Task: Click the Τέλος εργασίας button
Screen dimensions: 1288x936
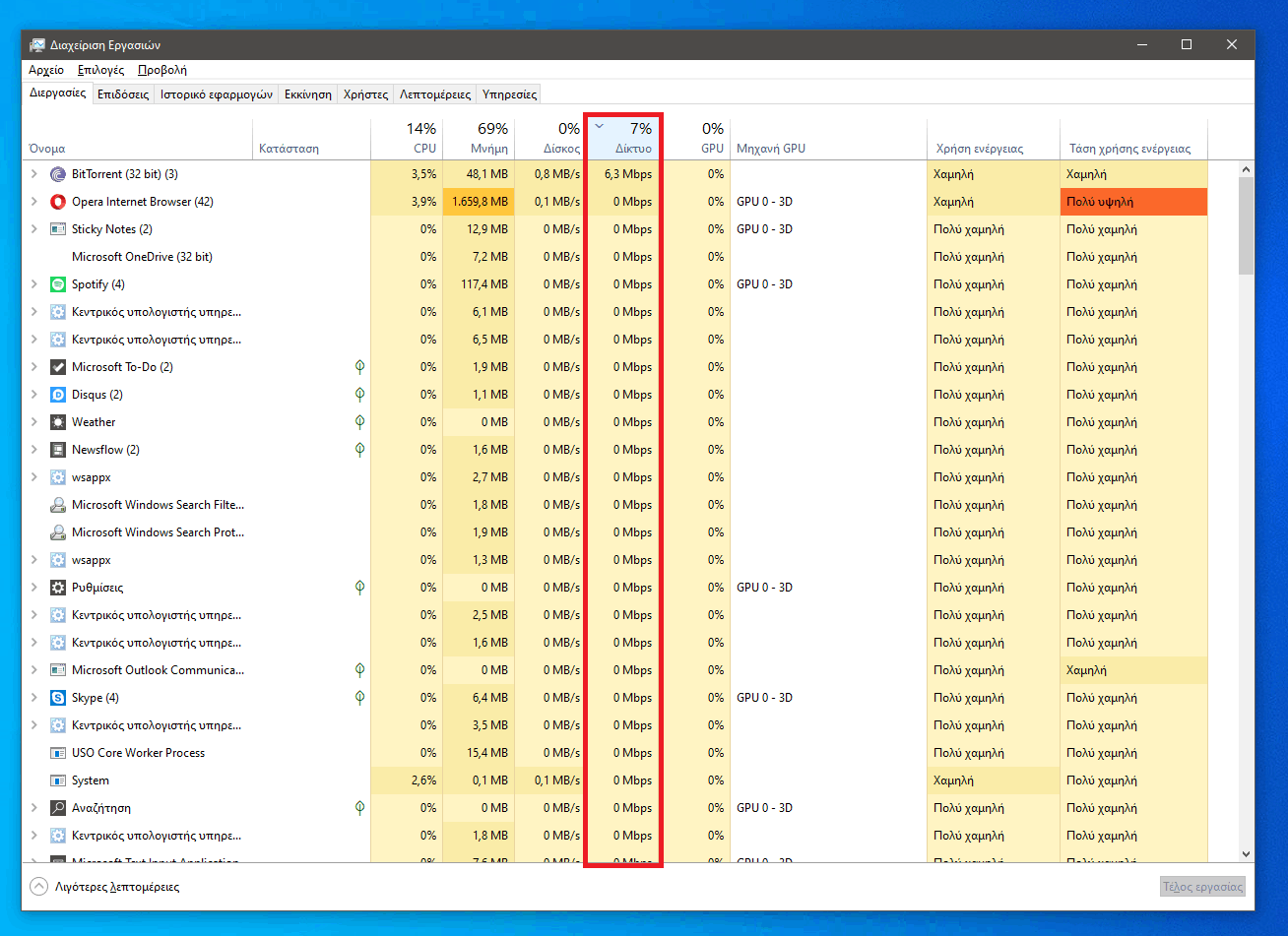Action: coord(1202,887)
